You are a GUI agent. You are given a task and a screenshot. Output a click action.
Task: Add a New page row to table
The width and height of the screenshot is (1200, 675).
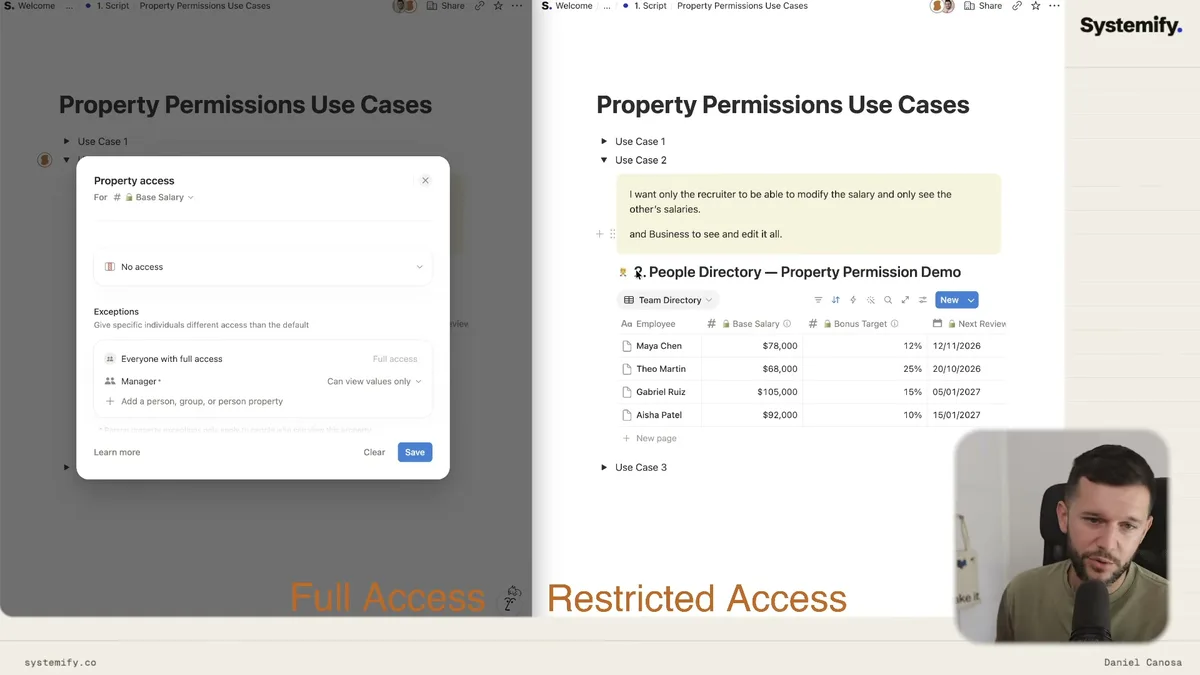(650, 438)
